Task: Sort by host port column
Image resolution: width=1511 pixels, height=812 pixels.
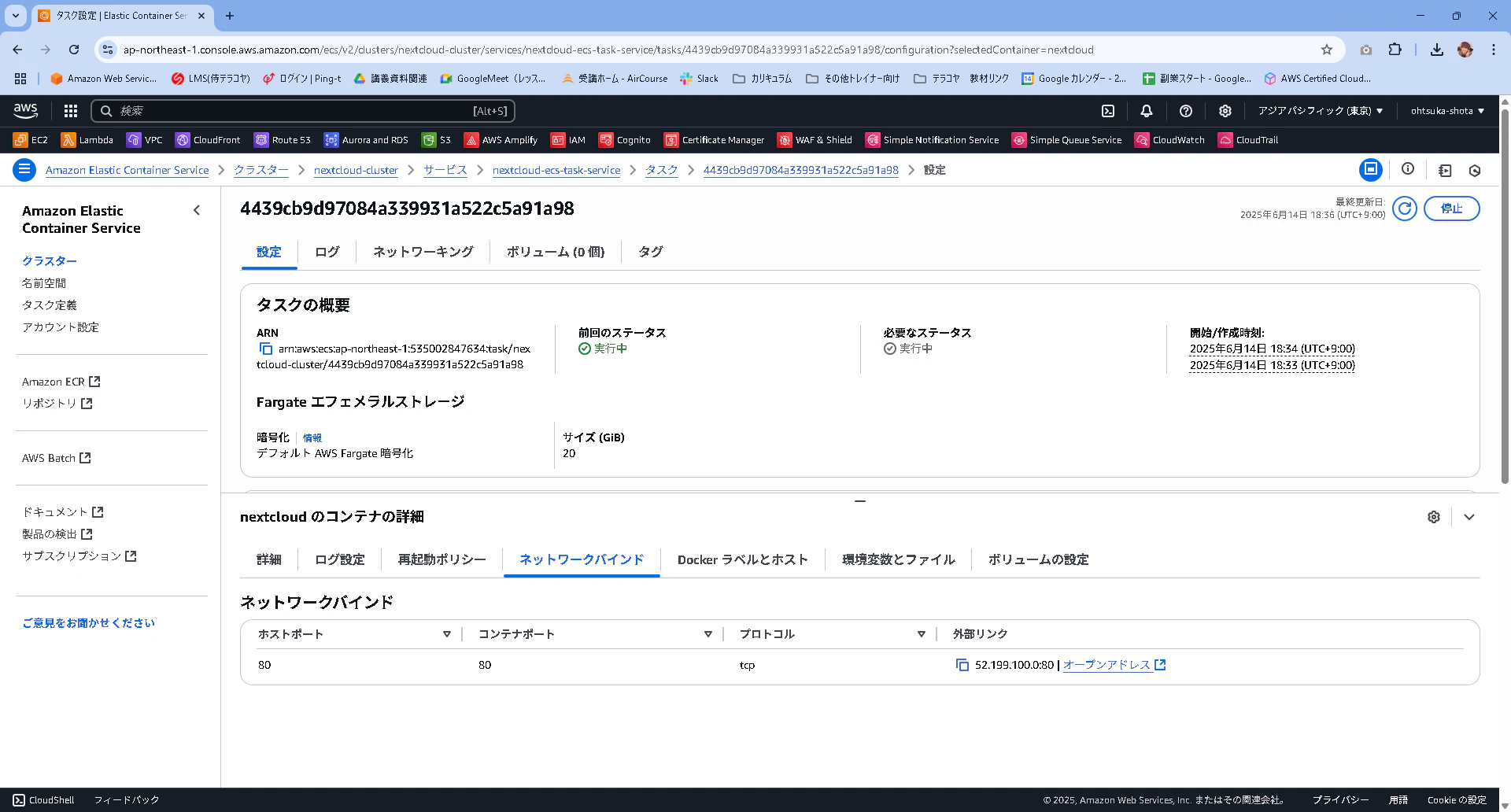Action: (x=446, y=634)
